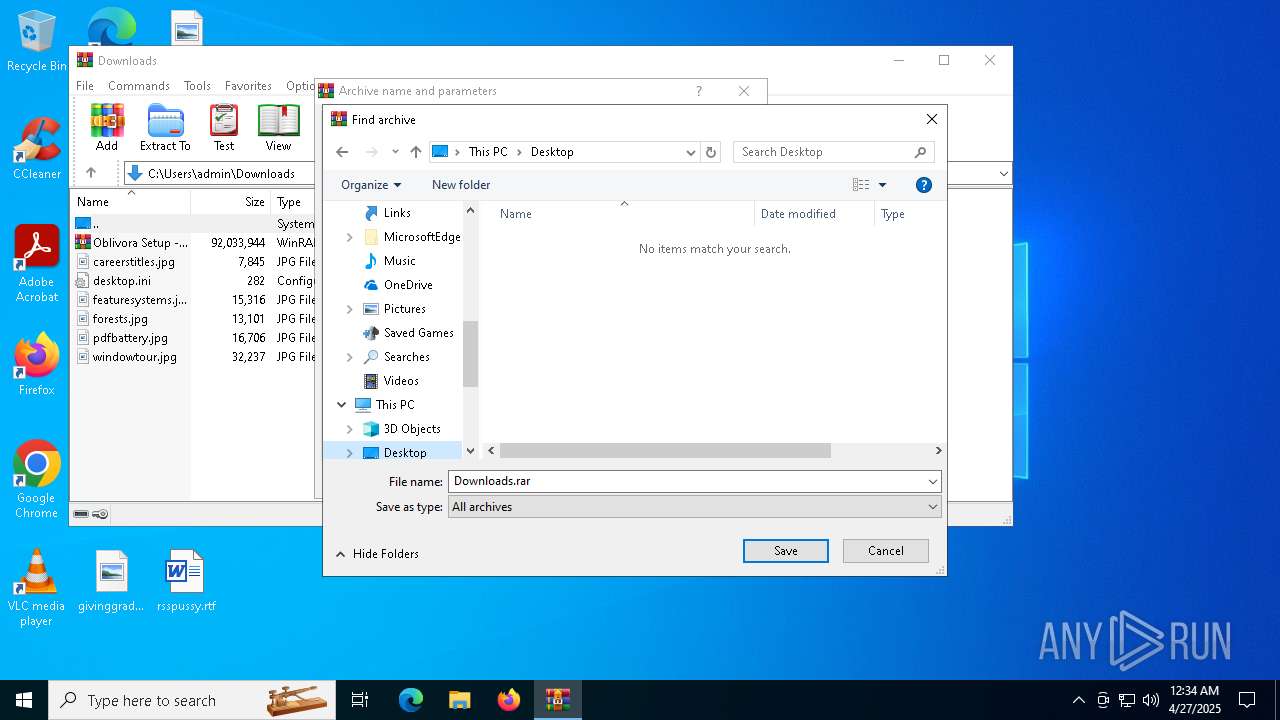Screen dimensions: 1280x720
Task: Select VLC media player desktop icon
Action: tap(36, 588)
